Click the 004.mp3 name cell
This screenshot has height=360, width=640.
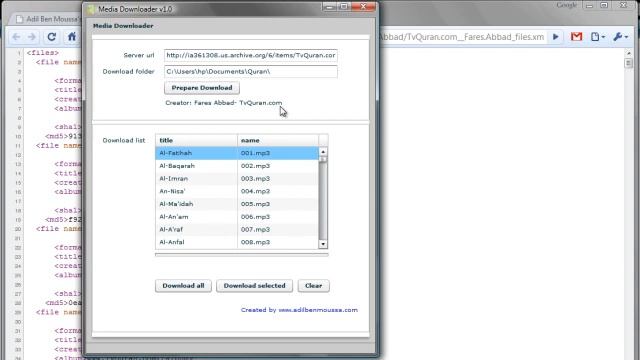(x=278, y=191)
